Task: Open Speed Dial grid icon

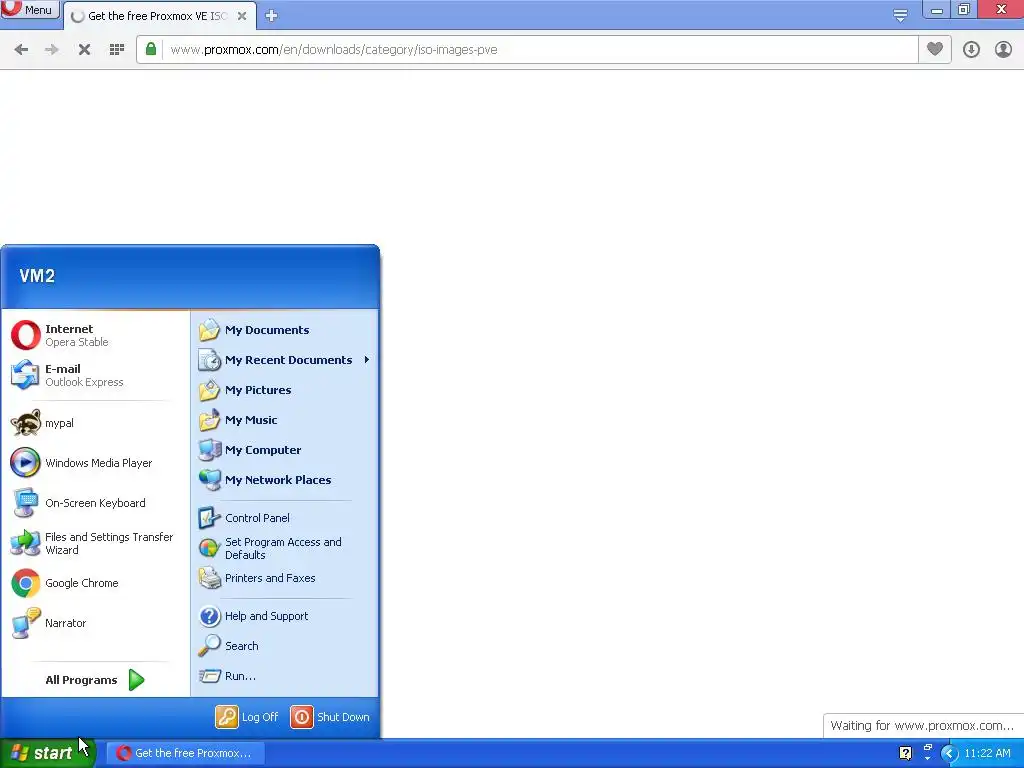Action: pyautogui.click(x=117, y=50)
